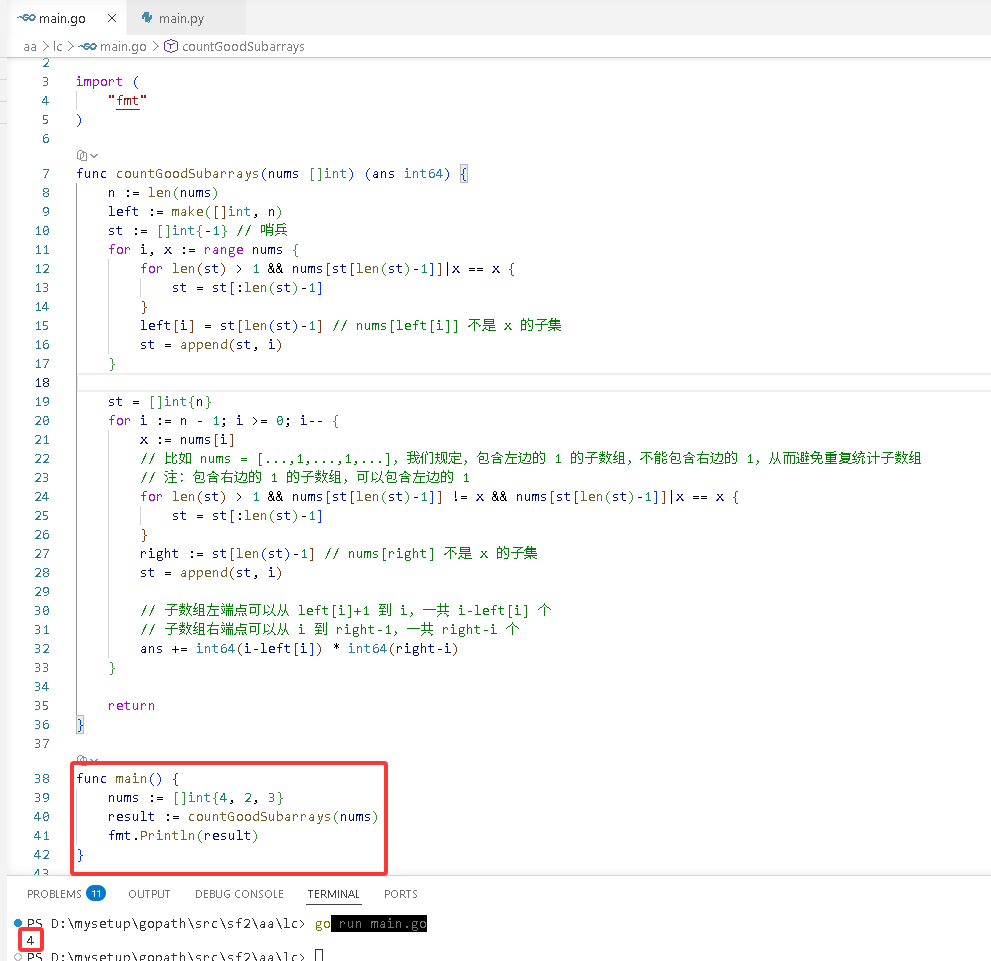
Task: Open the DEBUG CONSOLE tab
Action: coord(239,894)
